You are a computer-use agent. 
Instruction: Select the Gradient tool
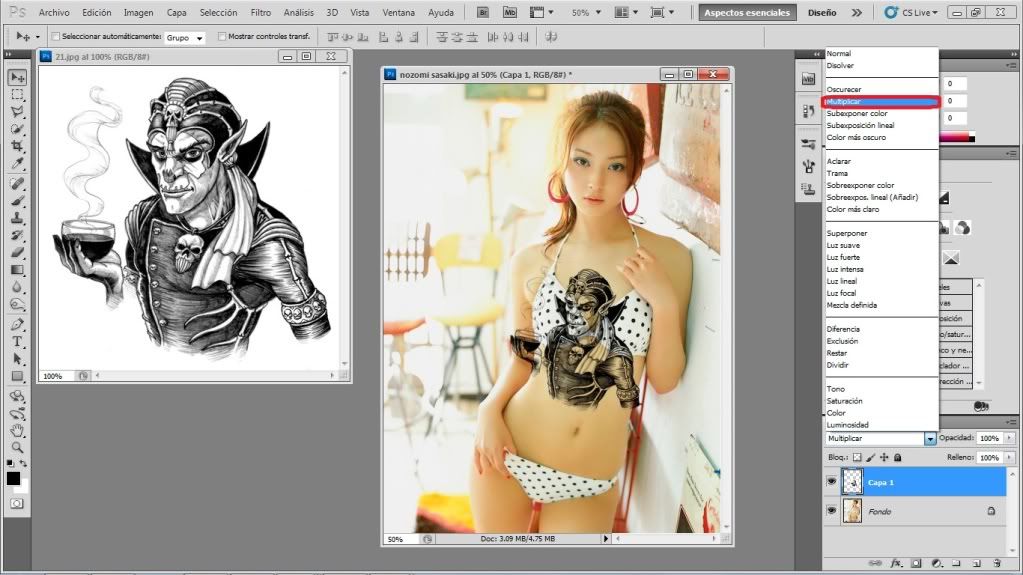[18, 270]
